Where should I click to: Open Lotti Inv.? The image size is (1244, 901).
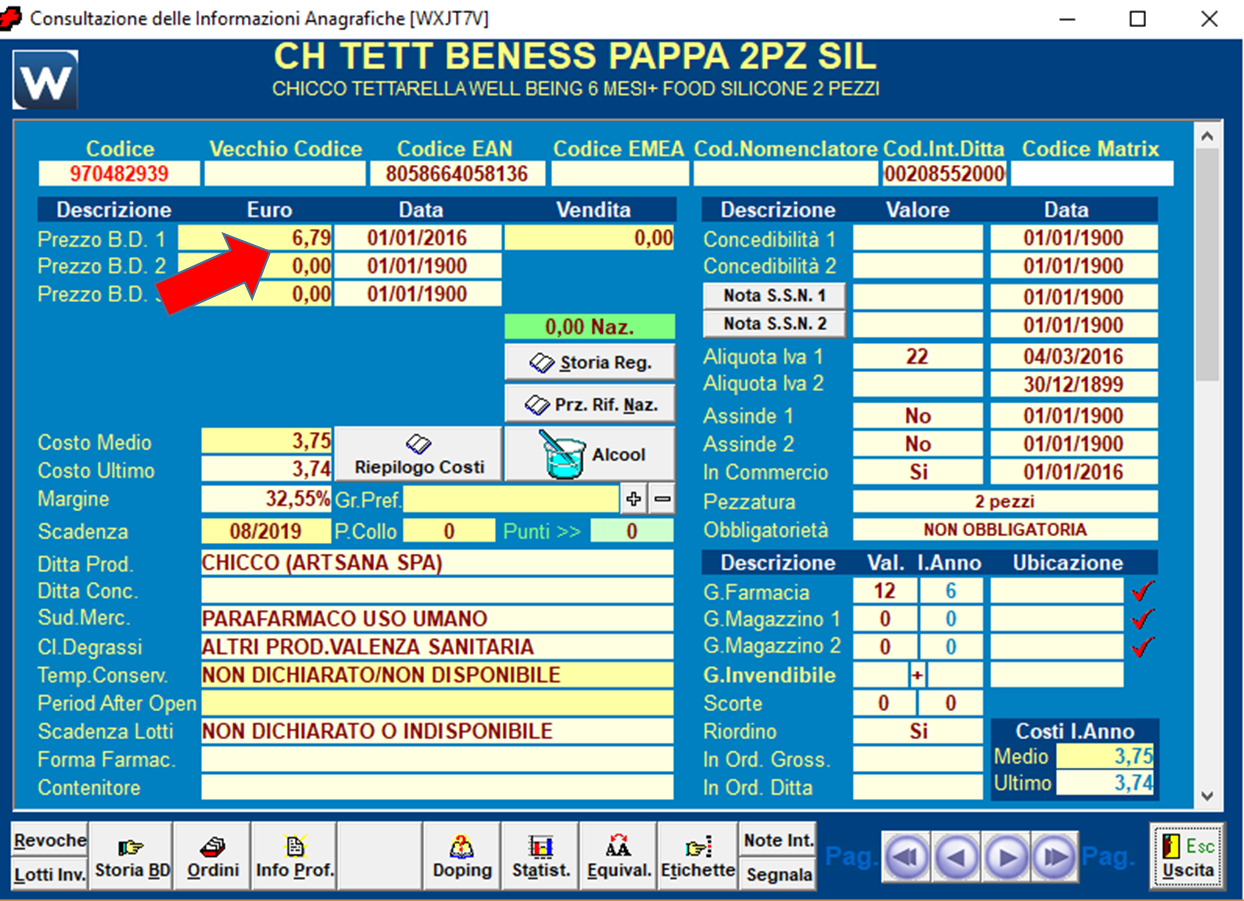(x=50, y=874)
